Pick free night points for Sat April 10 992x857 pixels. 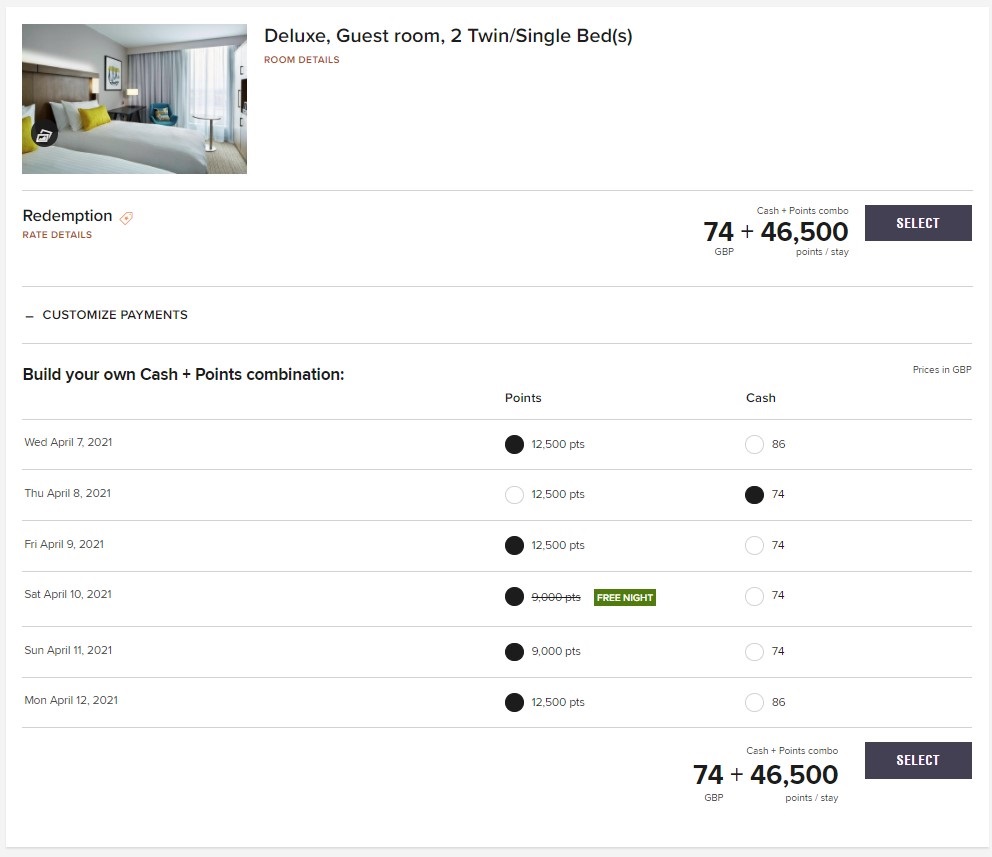click(514, 596)
